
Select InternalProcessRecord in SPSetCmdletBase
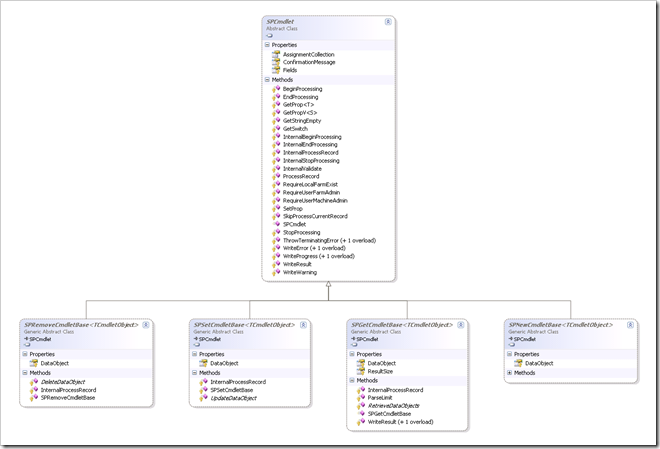(x=238, y=382)
